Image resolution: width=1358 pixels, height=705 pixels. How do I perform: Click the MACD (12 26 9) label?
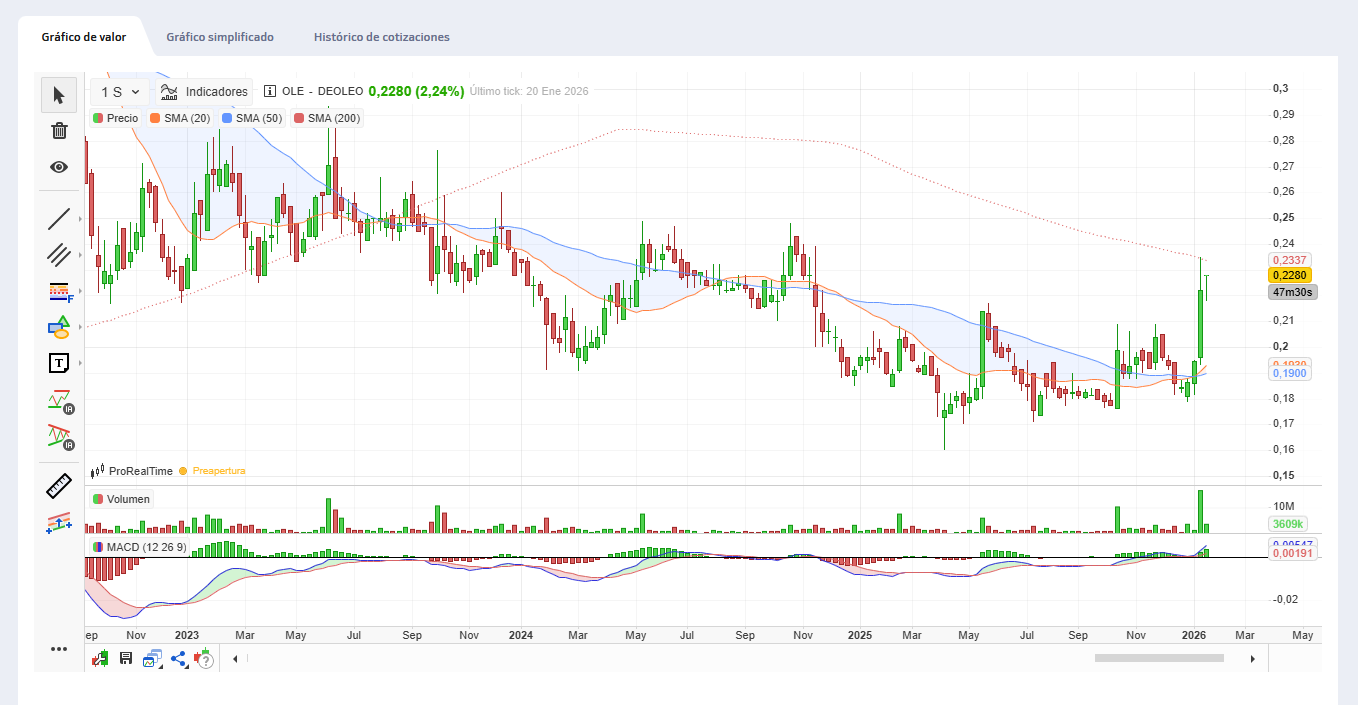pyautogui.click(x=140, y=547)
